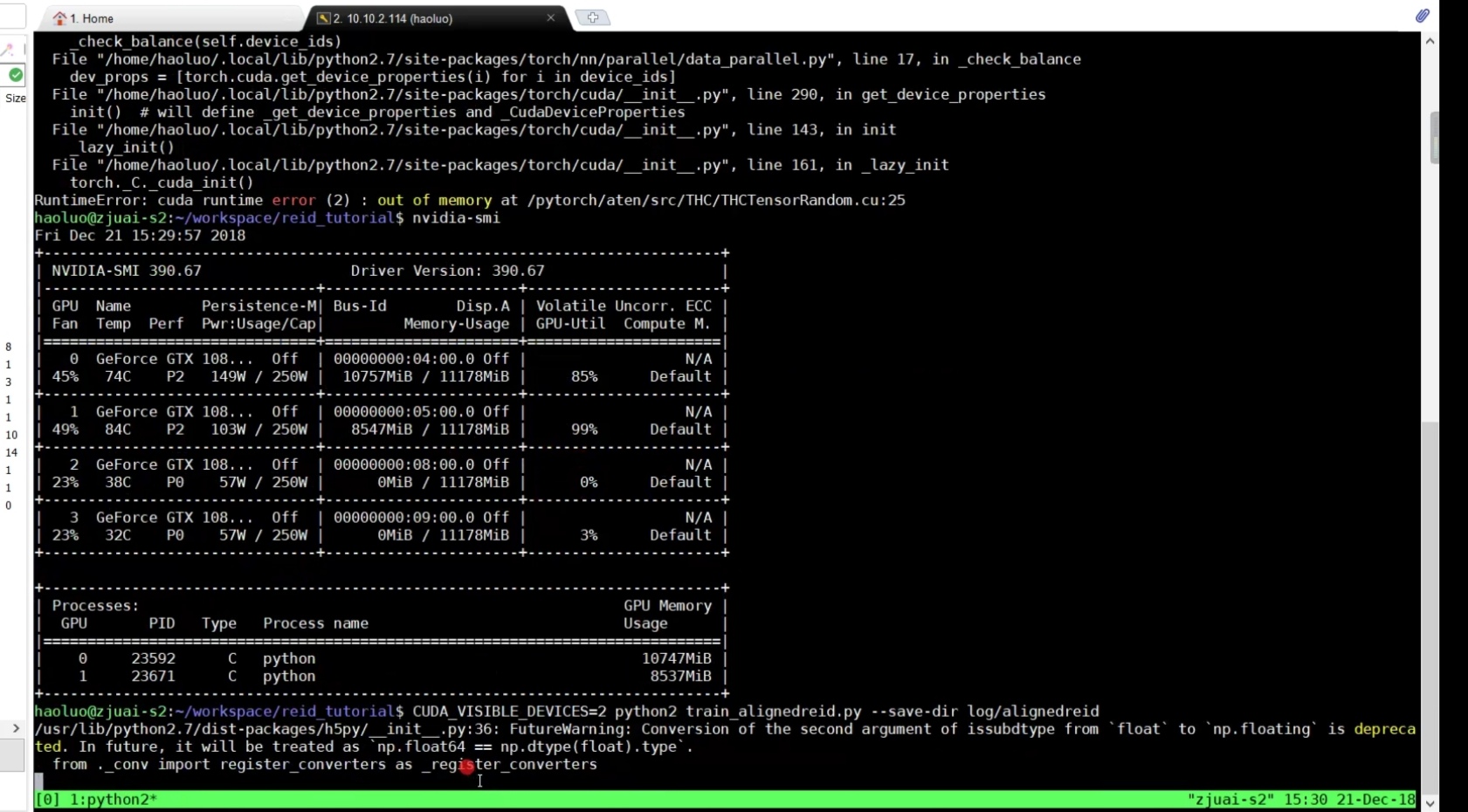
Task: Click the CUDA_VISIBLE_DEVICES=2 command text
Action: tap(509, 712)
